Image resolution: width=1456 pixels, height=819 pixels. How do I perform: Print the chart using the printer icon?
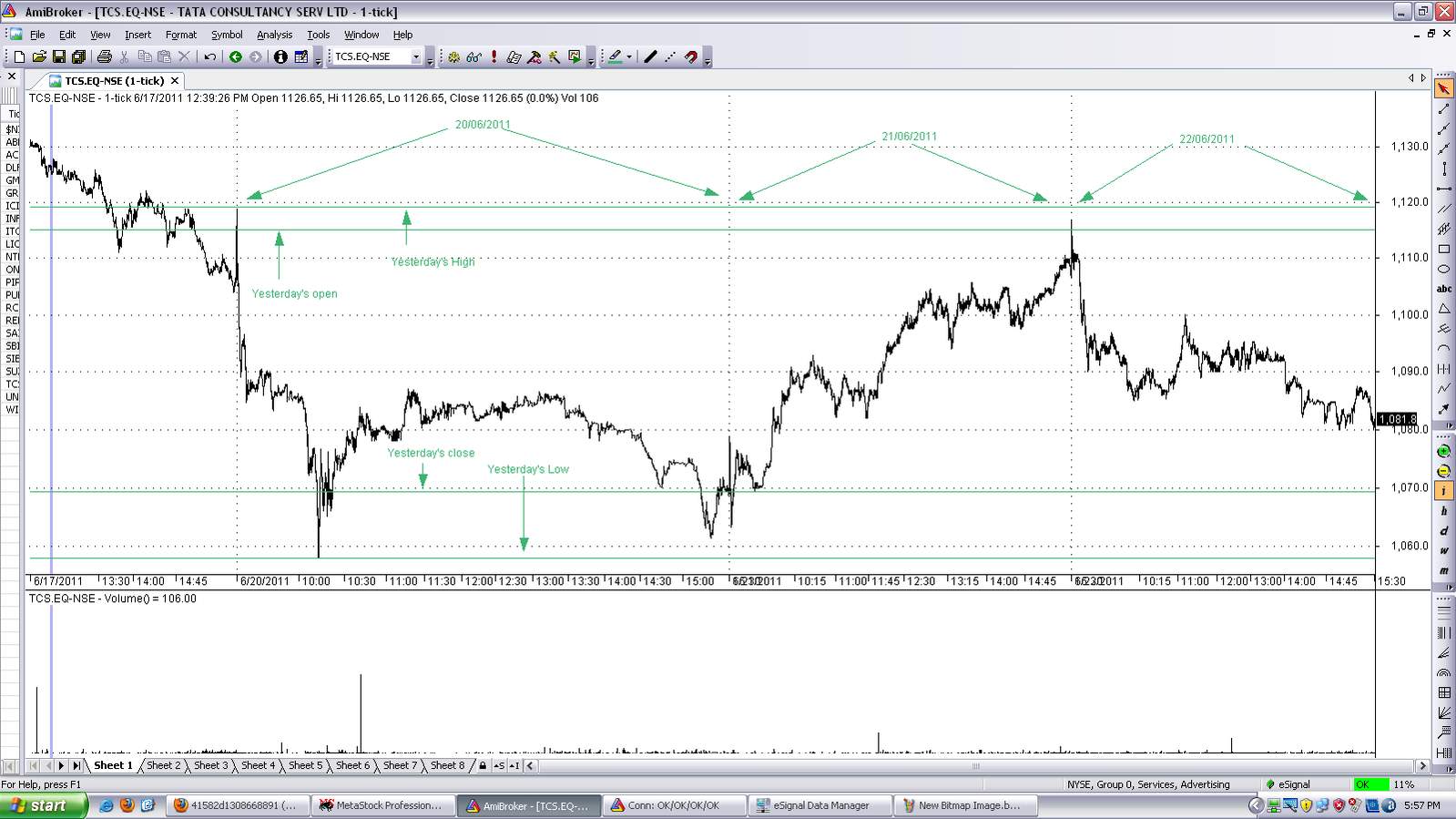click(104, 56)
